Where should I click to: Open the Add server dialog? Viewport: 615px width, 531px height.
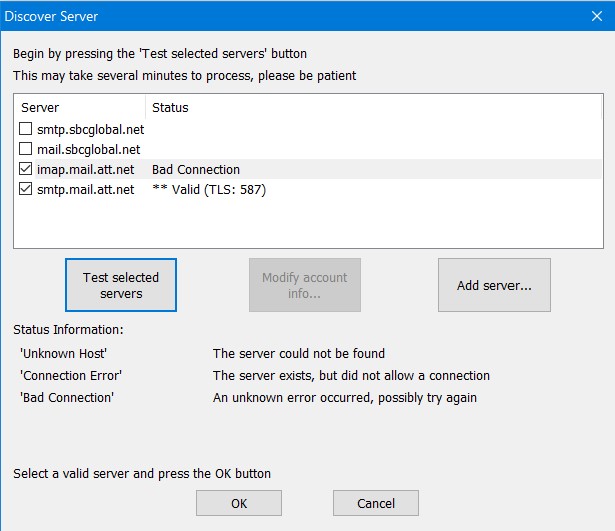[x=494, y=285]
